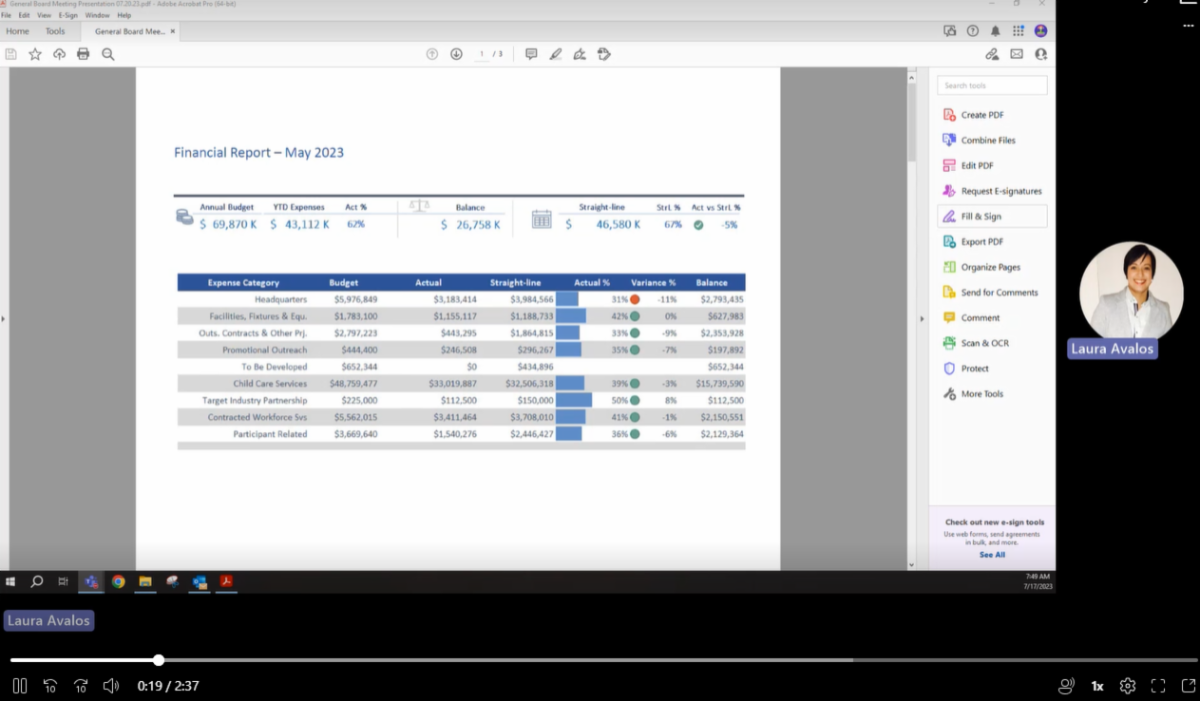The image size is (1200, 701).
Task: Open the E-Sign menu
Action: point(68,16)
